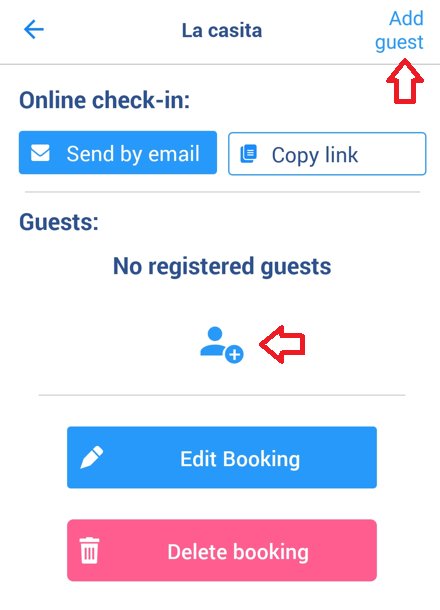Click the red upward-pointing arrow annotation
This screenshot has height=610, width=440.
(x=405, y=81)
